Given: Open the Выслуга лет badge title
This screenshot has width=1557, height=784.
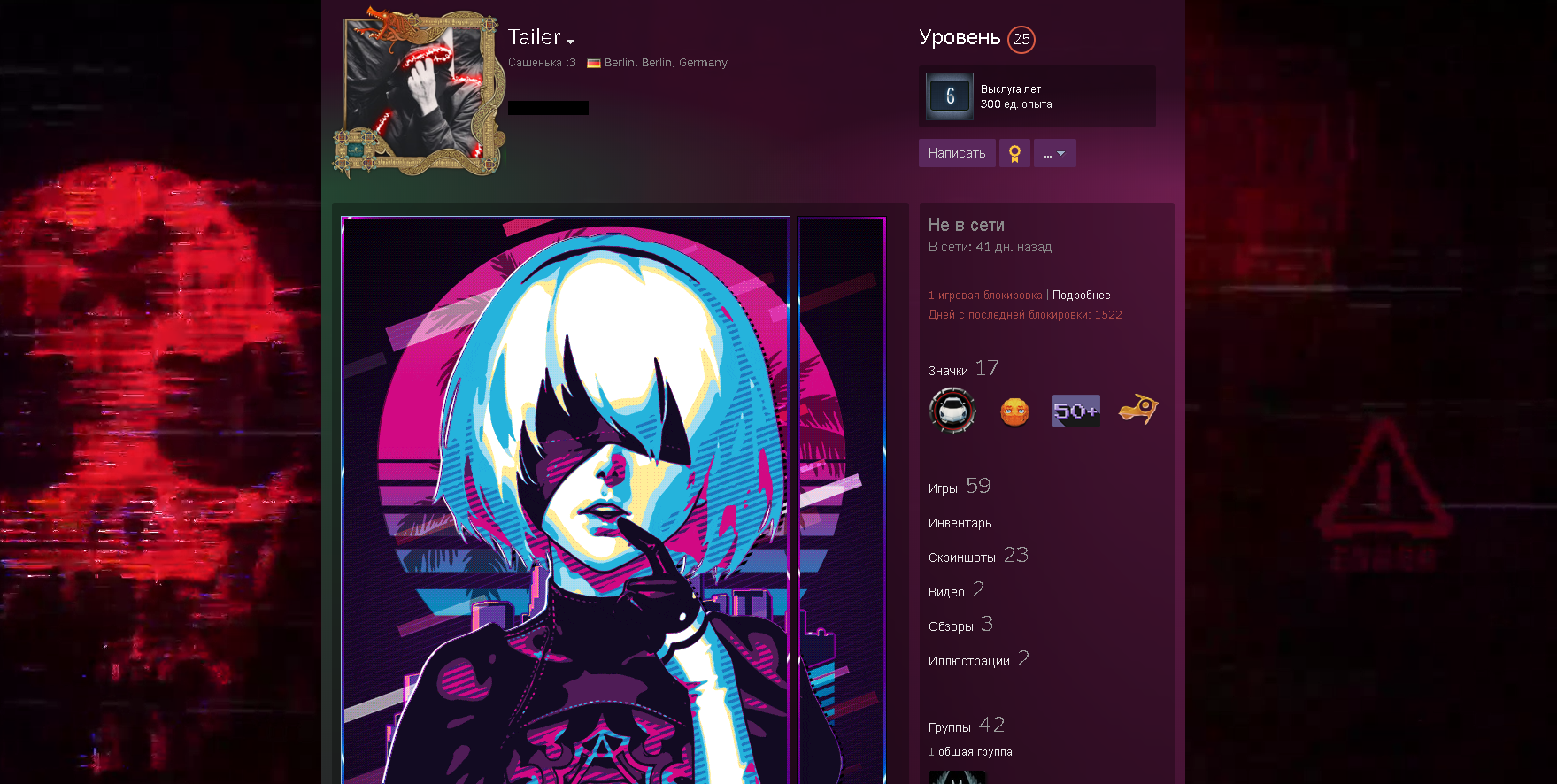Looking at the screenshot, I should click(1011, 89).
